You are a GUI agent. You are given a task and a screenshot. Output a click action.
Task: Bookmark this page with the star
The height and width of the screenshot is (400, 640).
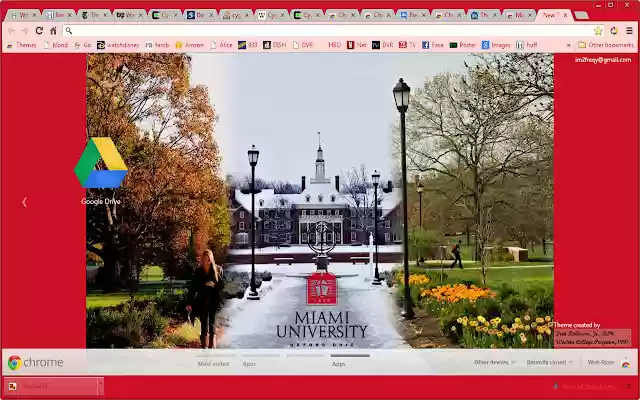click(x=598, y=31)
